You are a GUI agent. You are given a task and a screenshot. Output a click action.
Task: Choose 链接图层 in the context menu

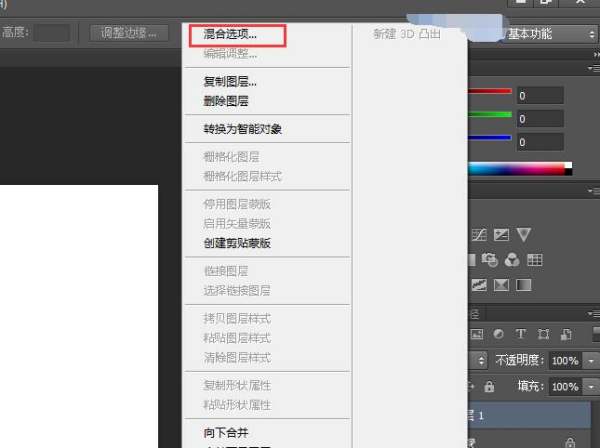(x=226, y=271)
